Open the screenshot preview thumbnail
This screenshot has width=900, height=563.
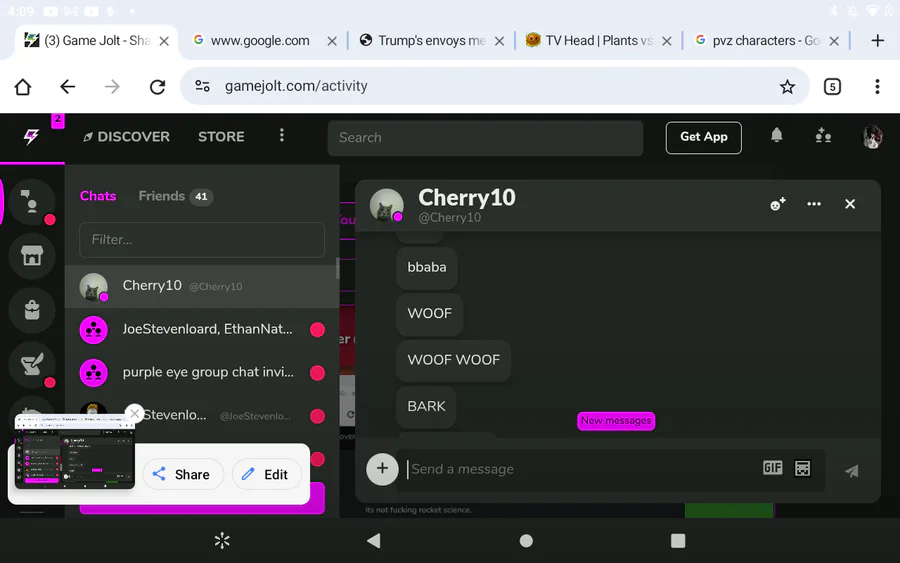75,452
